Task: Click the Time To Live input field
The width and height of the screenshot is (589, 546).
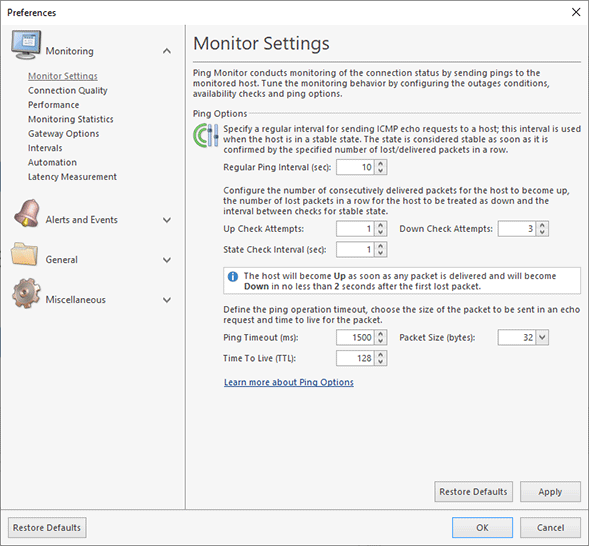Action: tap(356, 358)
